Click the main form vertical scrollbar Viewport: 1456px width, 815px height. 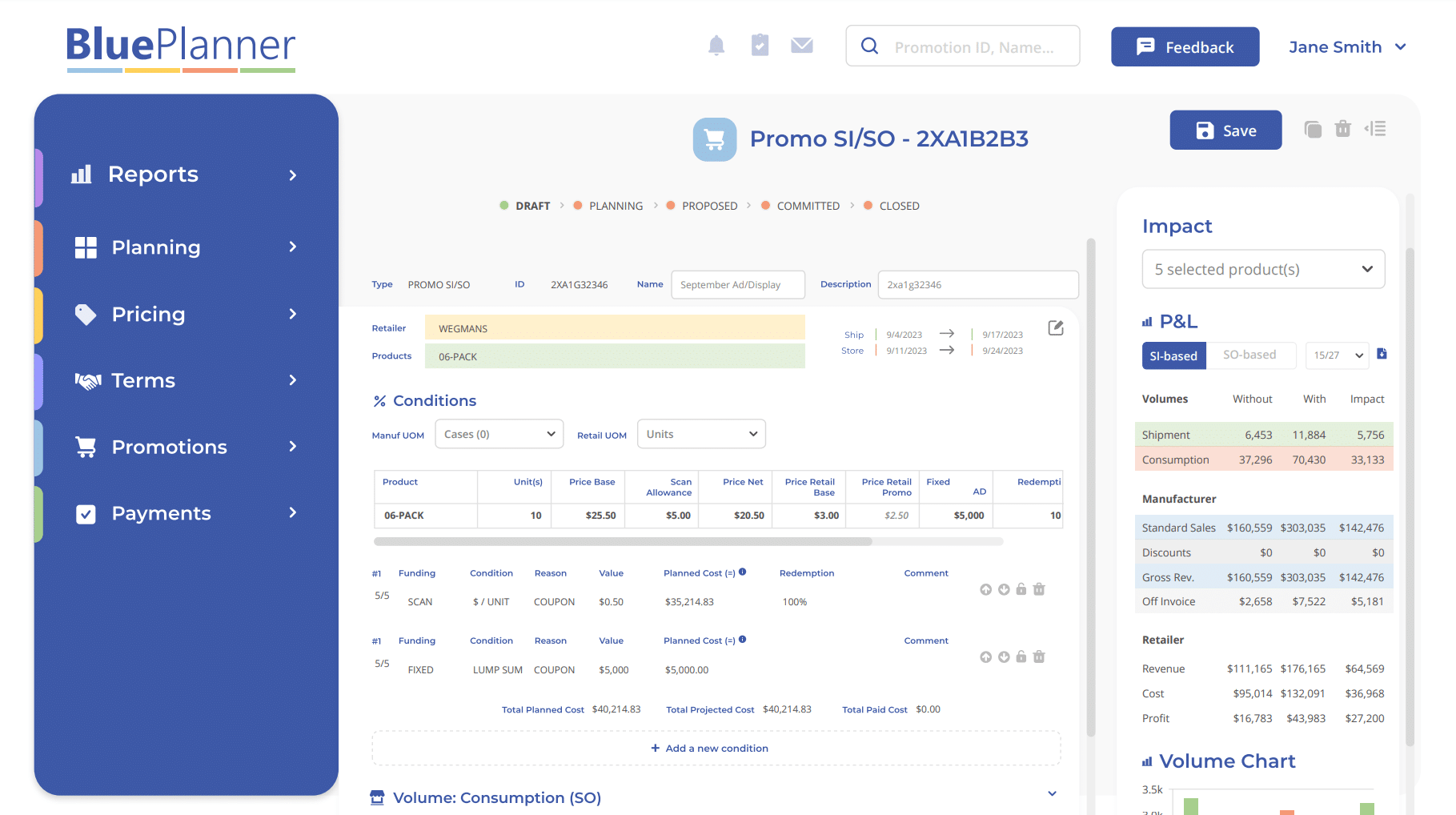coord(1090,488)
